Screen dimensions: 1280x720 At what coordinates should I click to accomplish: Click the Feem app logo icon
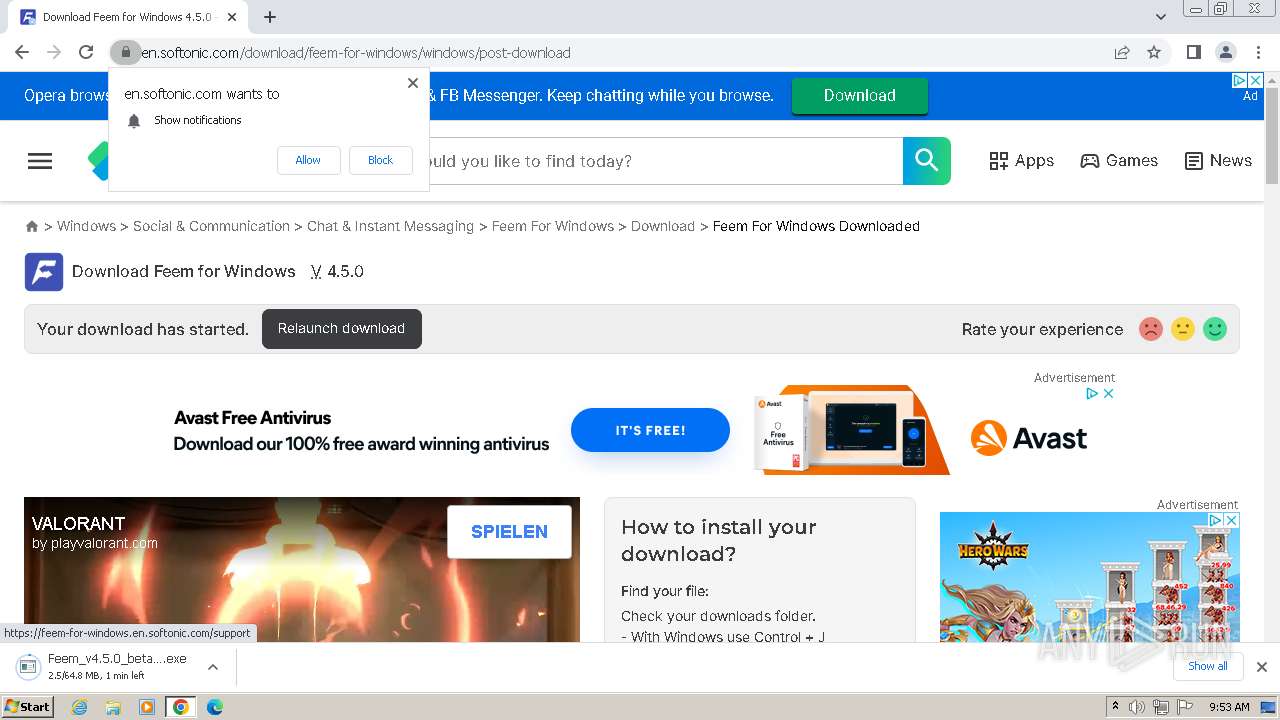[x=44, y=272]
